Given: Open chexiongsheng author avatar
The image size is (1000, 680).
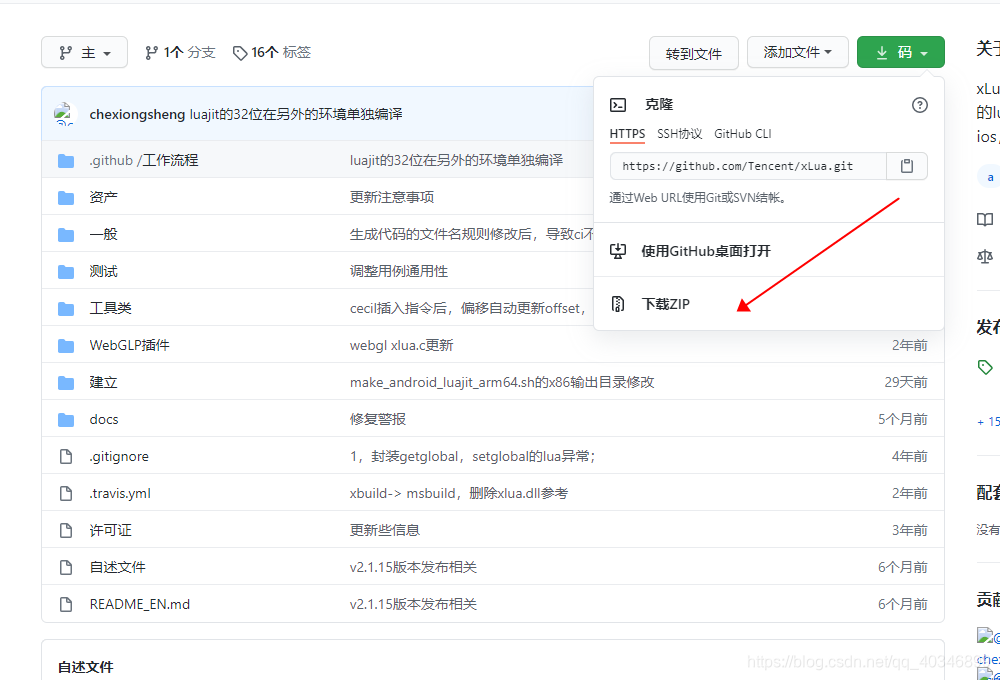Looking at the screenshot, I should click(x=66, y=114).
